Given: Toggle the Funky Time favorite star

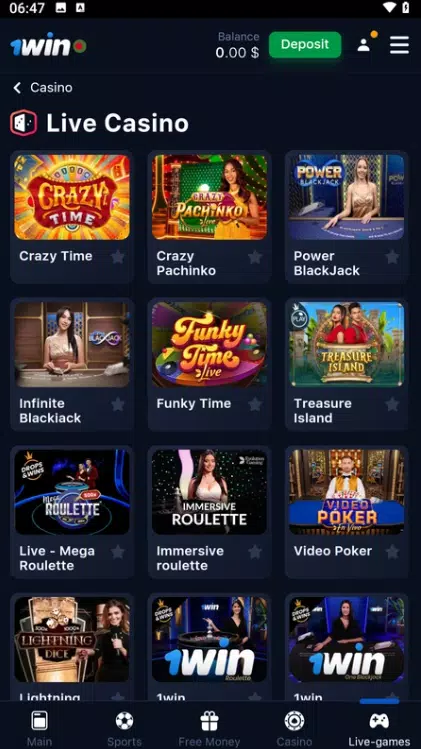Looking at the screenshot, I should [x=255, y=405].
